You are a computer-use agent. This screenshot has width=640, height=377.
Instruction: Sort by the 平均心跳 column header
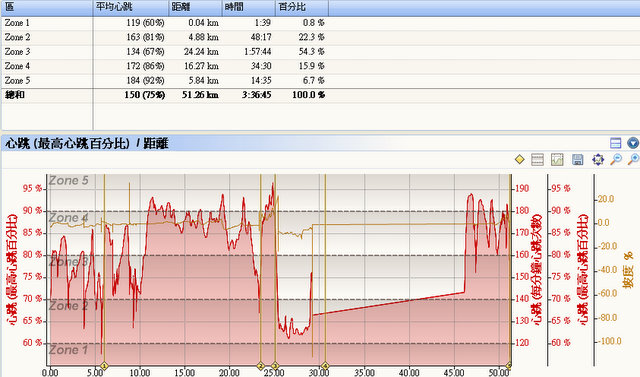131,7
